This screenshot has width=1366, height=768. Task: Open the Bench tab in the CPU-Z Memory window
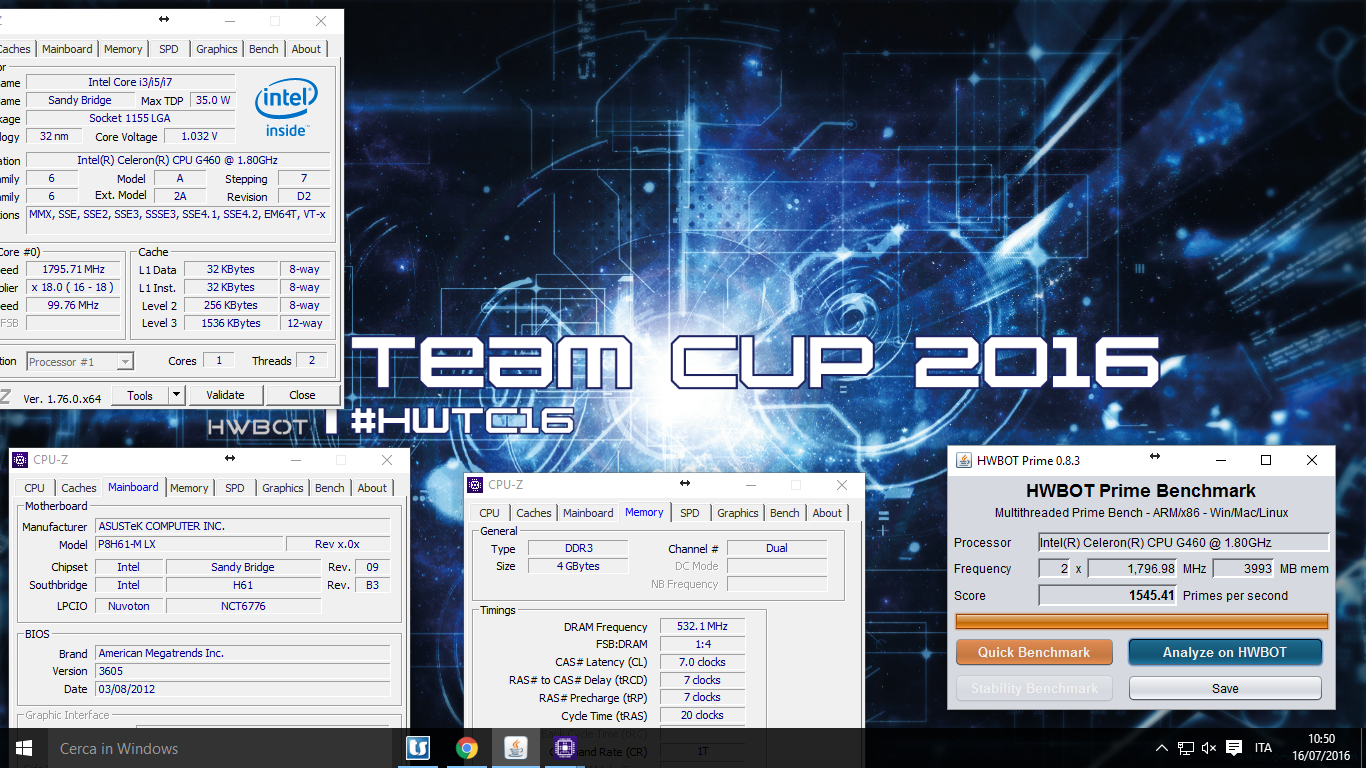pyautogui.click(x=785, y=513)
